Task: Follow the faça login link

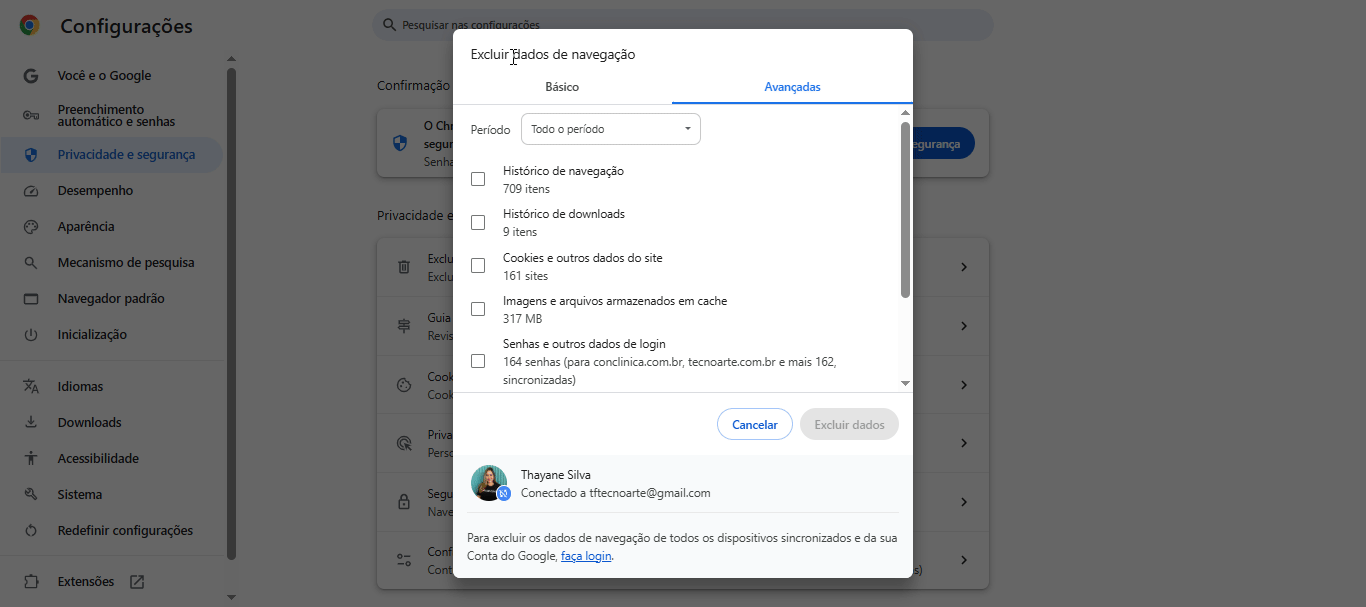Action: click(586, 556)
